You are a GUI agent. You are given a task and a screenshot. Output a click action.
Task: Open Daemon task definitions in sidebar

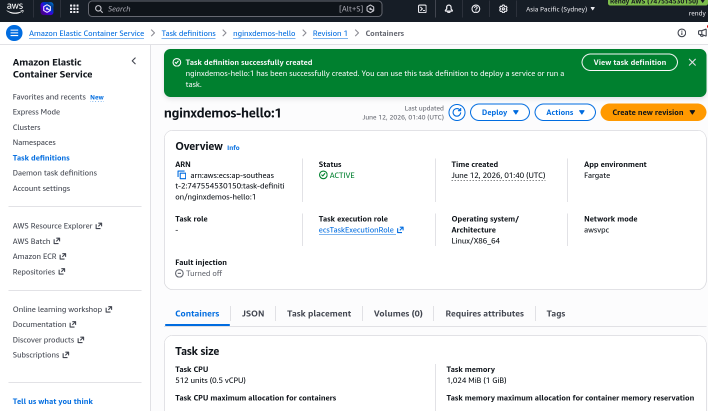pyautogui.click(x=55, y=173)
